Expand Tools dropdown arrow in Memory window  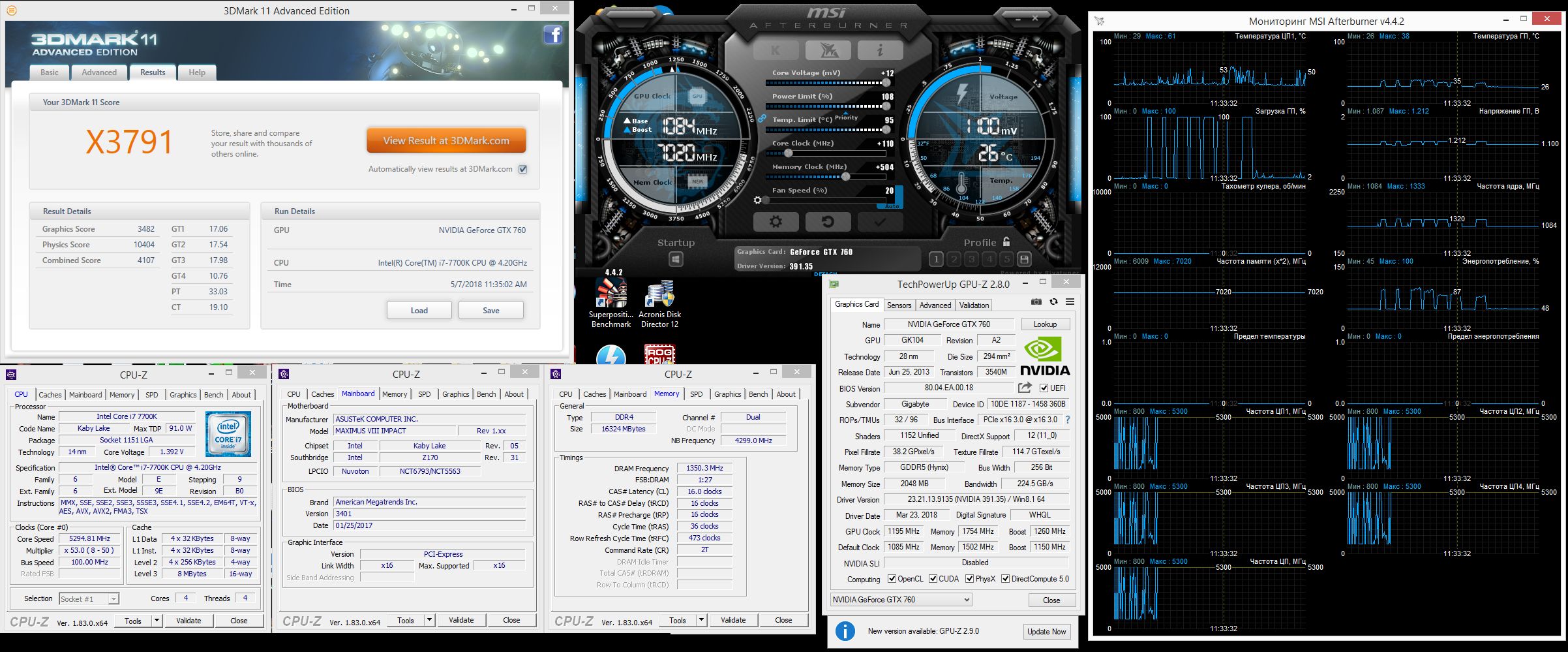pos(701,620)
